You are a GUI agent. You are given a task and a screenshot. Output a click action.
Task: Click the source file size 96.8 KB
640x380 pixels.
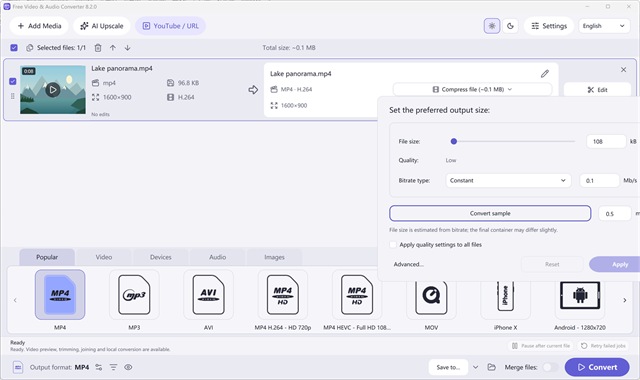click(x=188, y=83)
